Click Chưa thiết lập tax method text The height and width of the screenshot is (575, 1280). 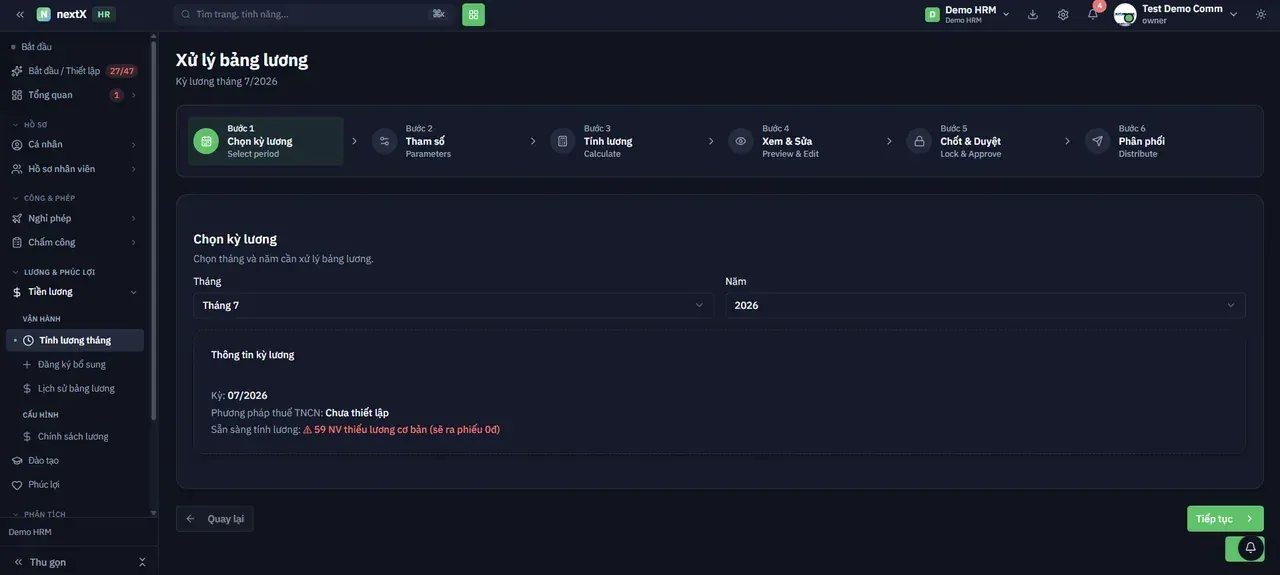click(357, 413)
